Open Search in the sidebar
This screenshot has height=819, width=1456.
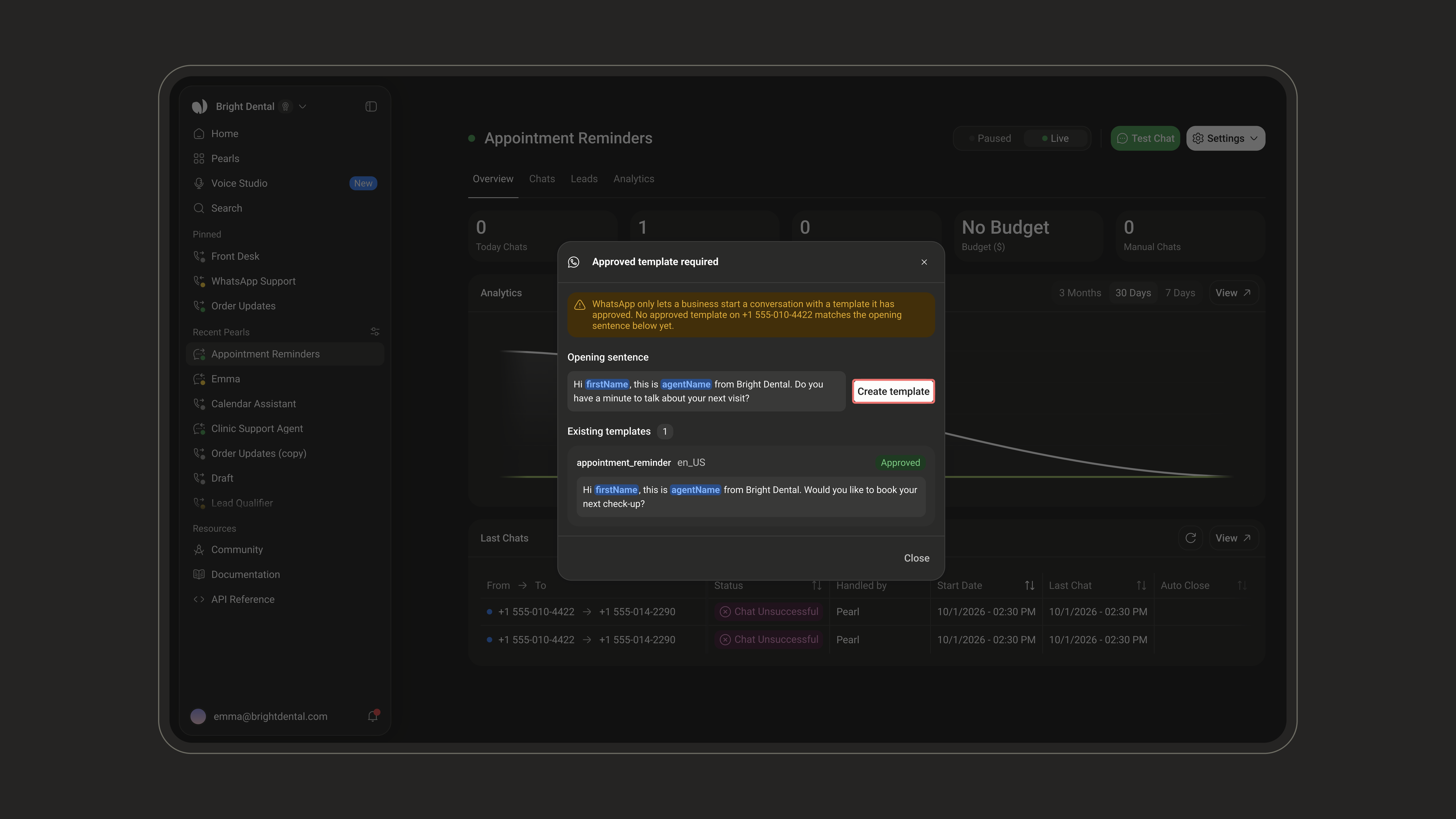point(285,208)
